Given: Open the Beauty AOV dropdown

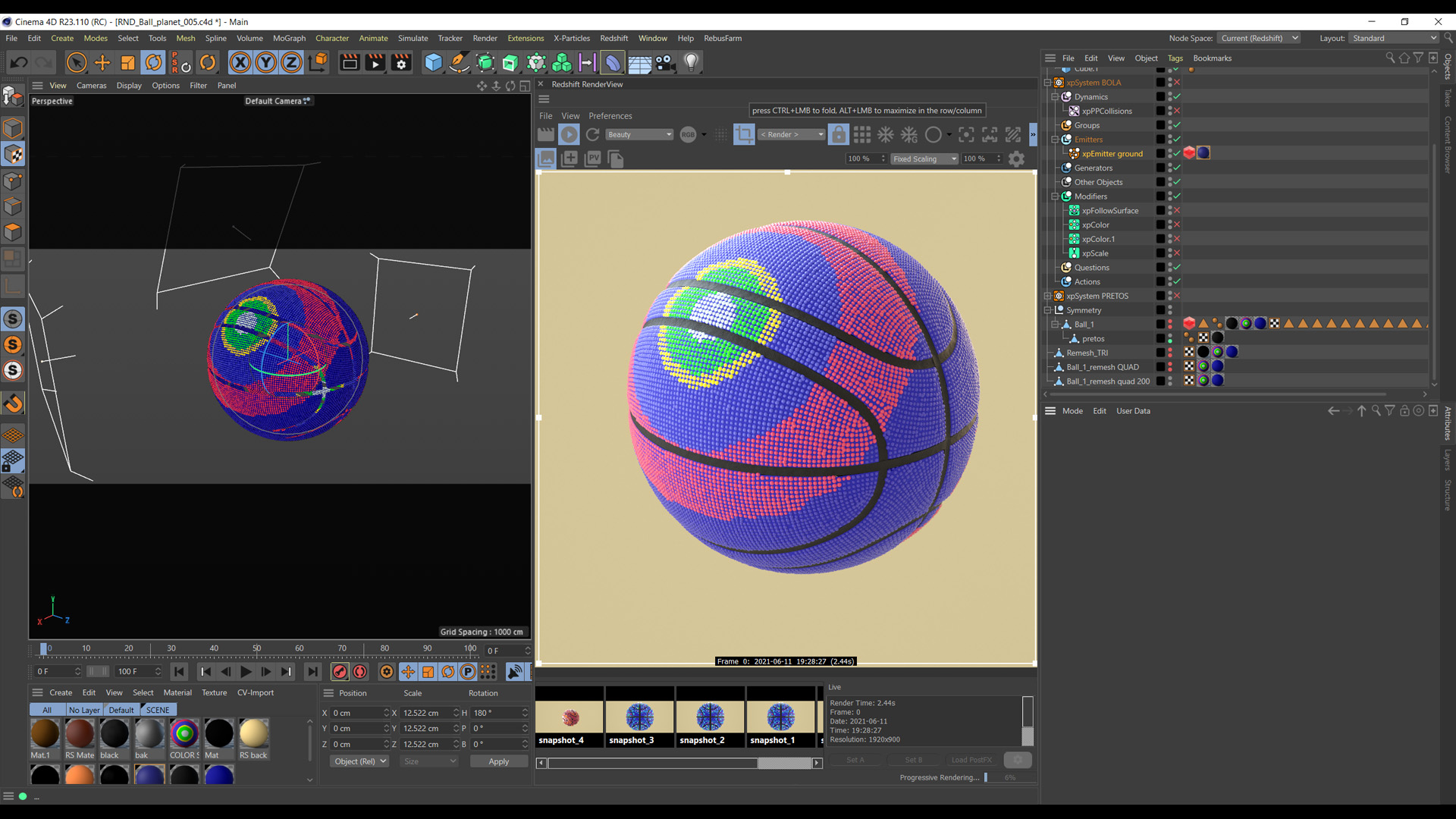Looking at the screenshot, I should [639, 135].
